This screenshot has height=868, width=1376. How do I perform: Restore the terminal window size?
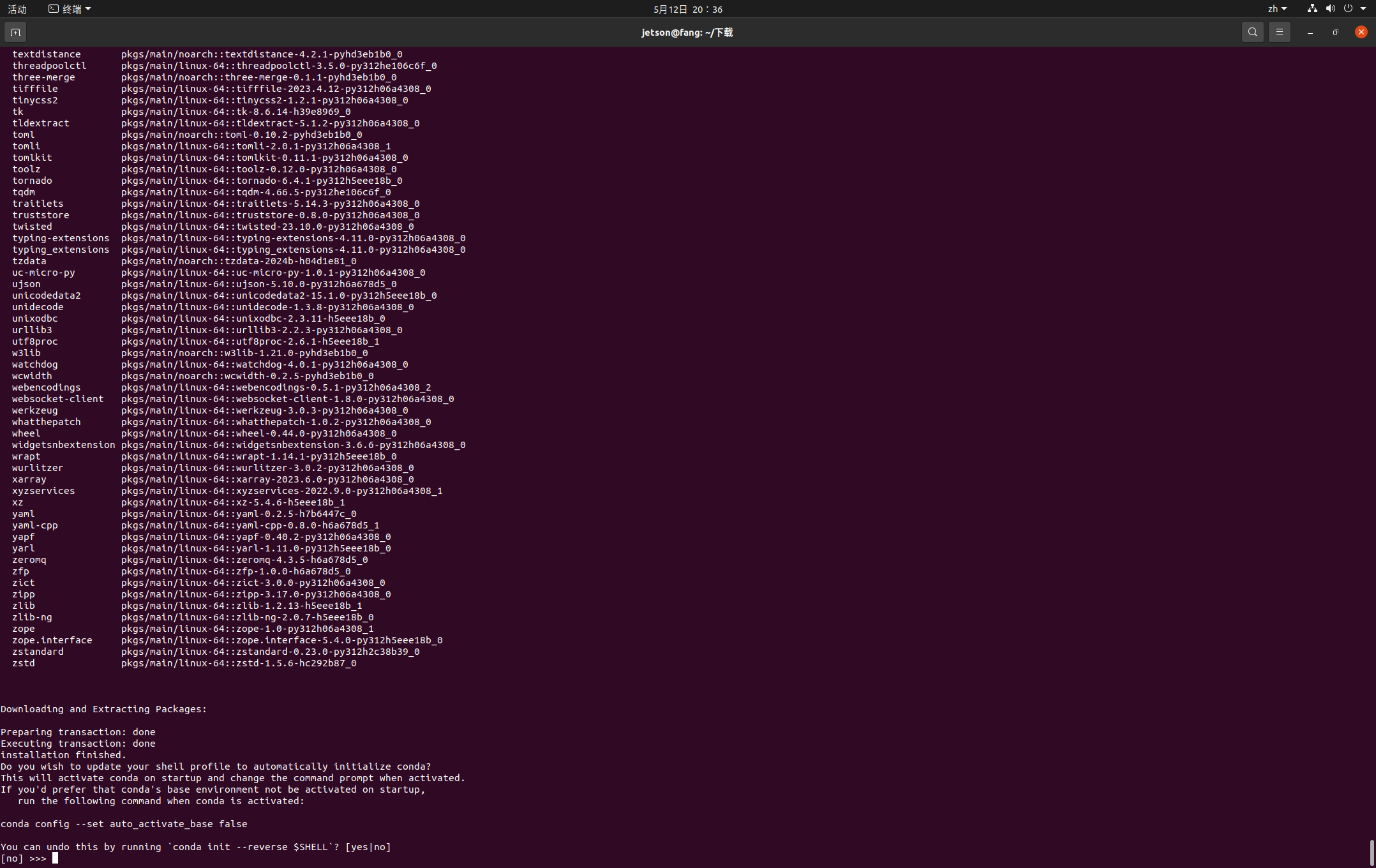1335,32
